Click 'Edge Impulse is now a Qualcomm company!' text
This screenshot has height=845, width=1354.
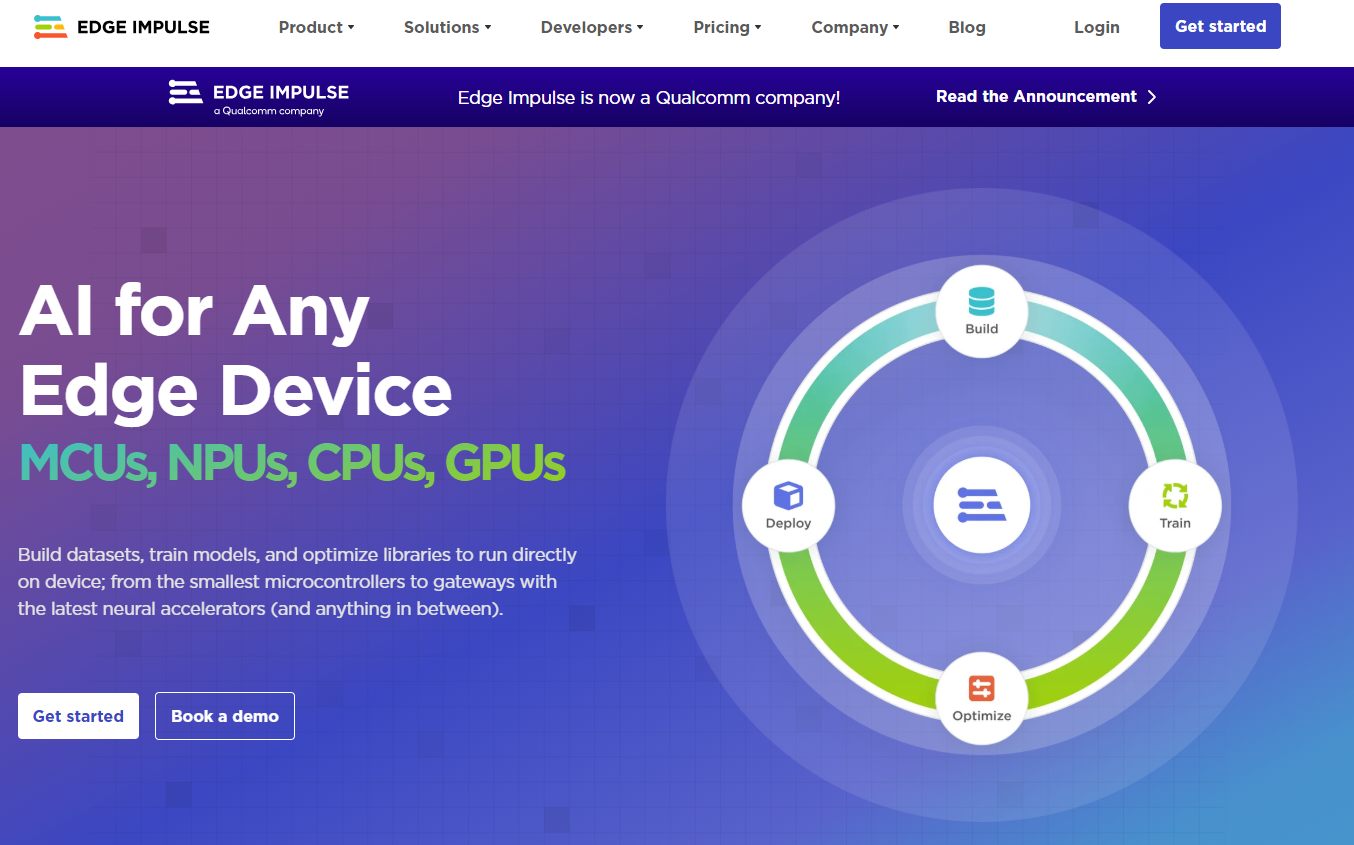(x=649, y=98)
